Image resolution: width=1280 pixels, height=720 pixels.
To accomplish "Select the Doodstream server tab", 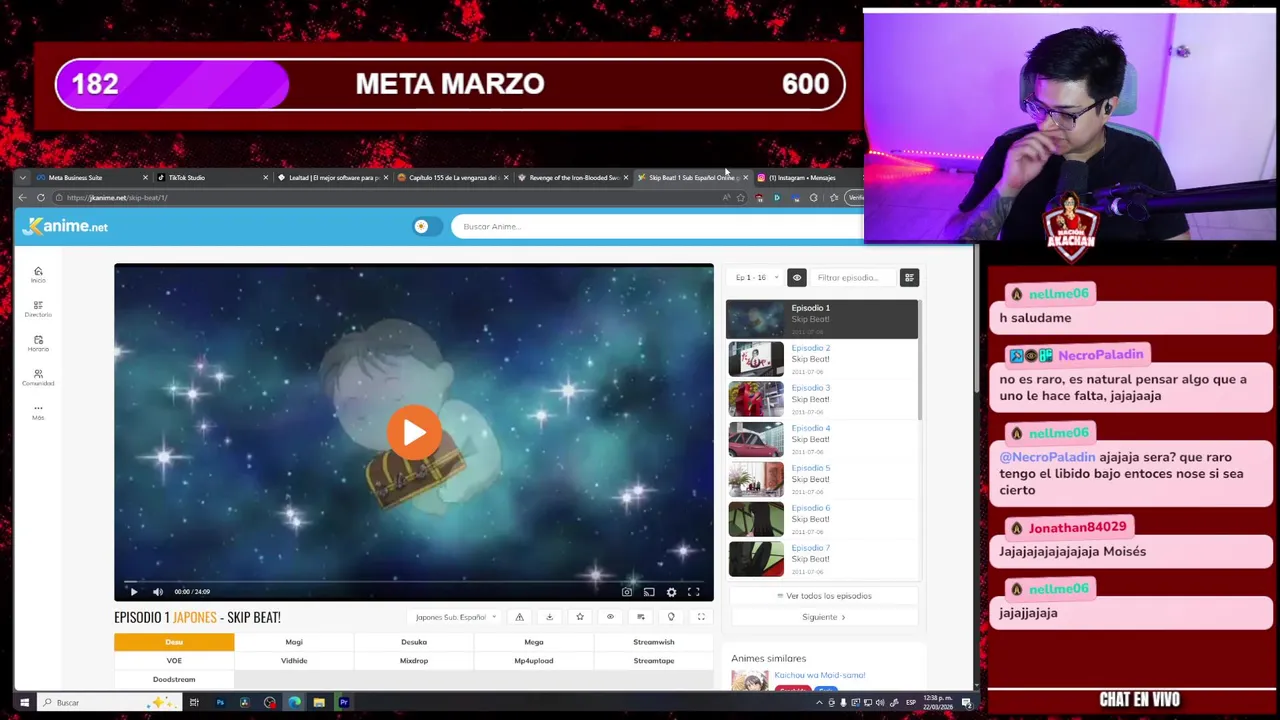I will (x=174, y=680).
